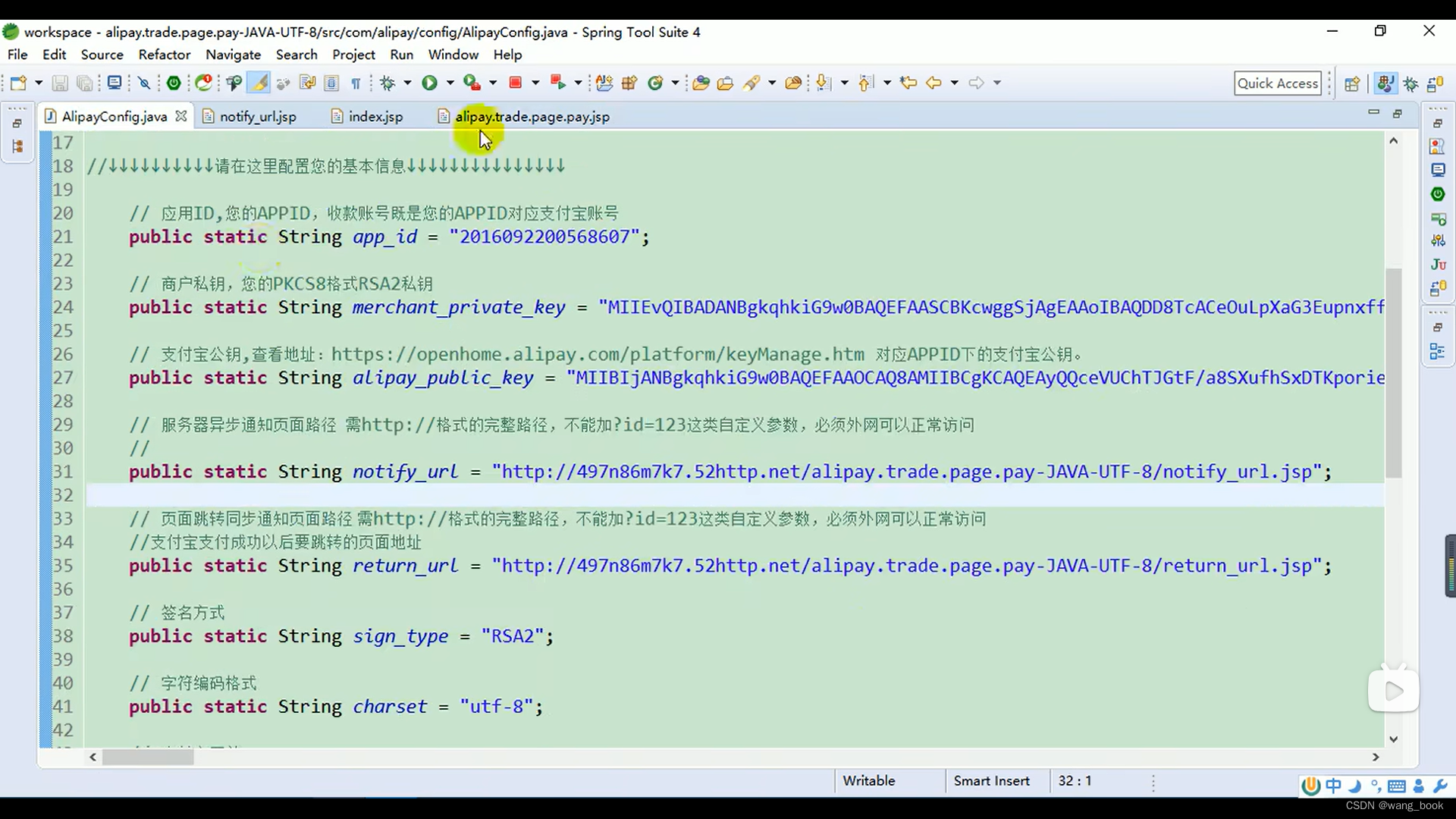The width and height of the screenshot is (1456, 819).
Task: Click the Debug bug icon
Action: pyautogui.click(x=388, y=83)
